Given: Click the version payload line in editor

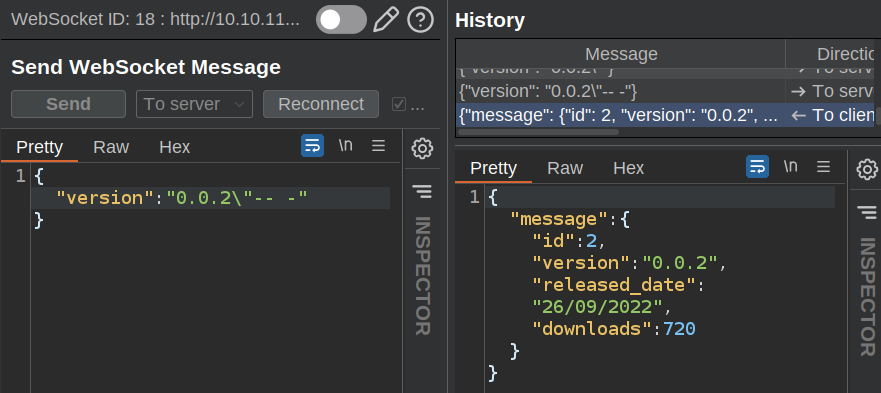Looking at the screenshot, I should 211,198.
